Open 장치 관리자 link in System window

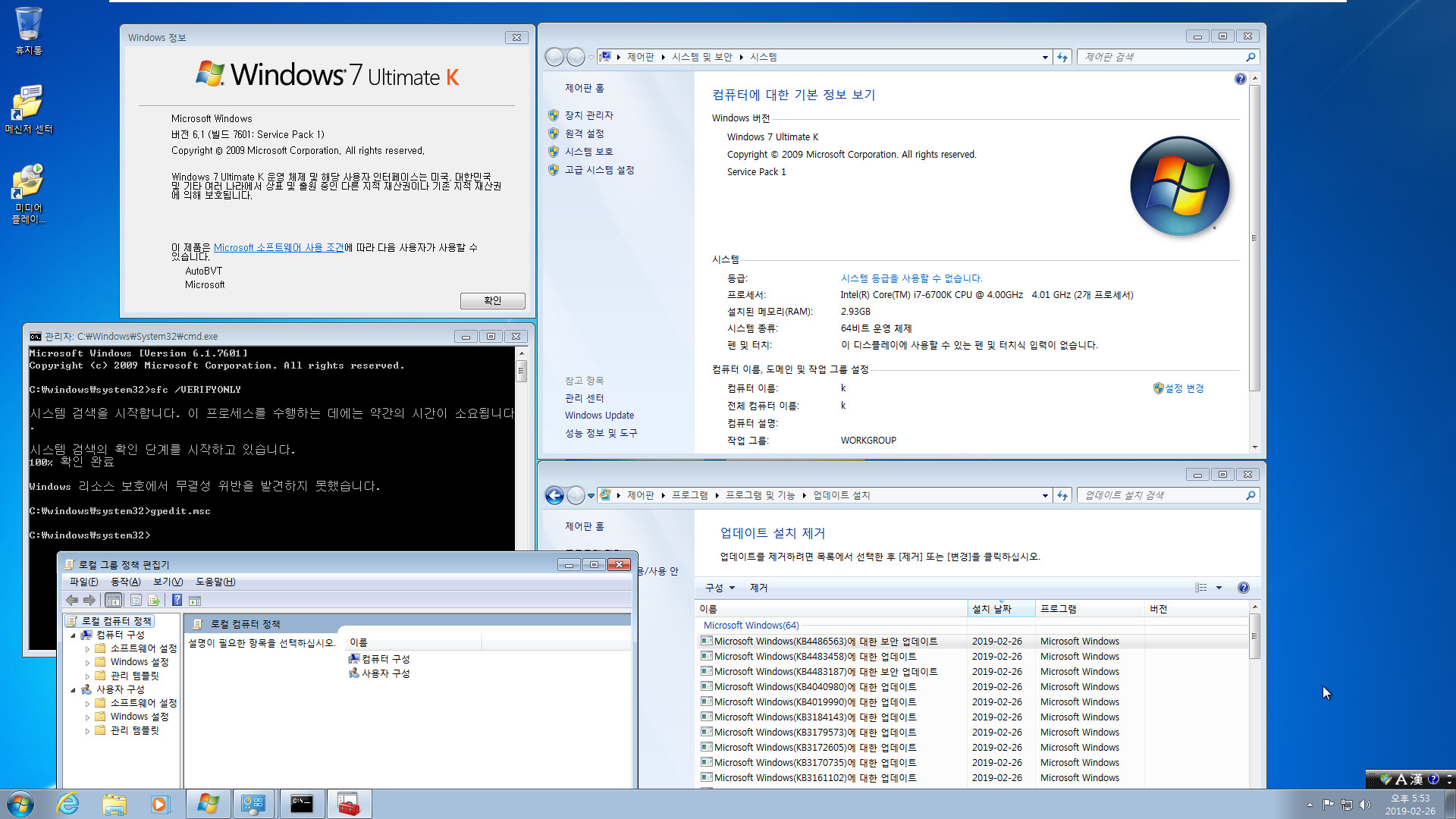(x=588, y=115)
